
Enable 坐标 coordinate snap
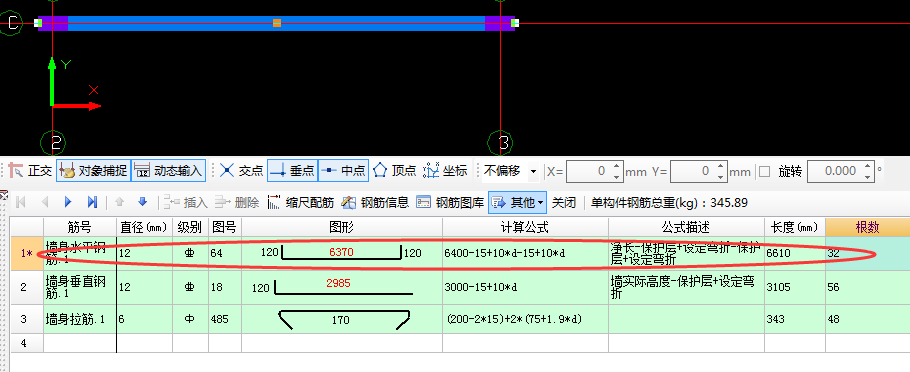coord(445,171)
